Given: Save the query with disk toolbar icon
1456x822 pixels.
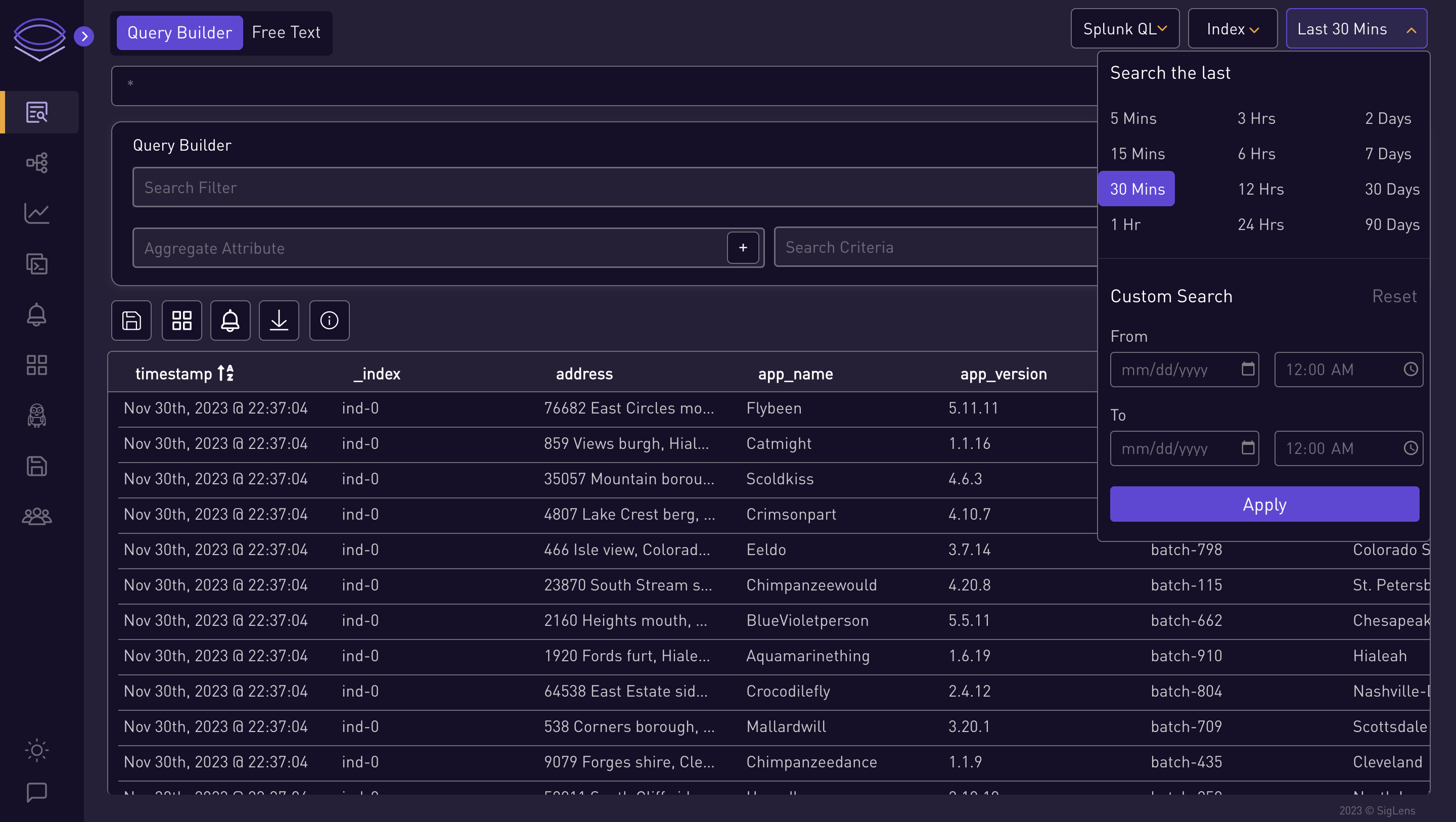Looking at the screenshot, I should (131, 321).
